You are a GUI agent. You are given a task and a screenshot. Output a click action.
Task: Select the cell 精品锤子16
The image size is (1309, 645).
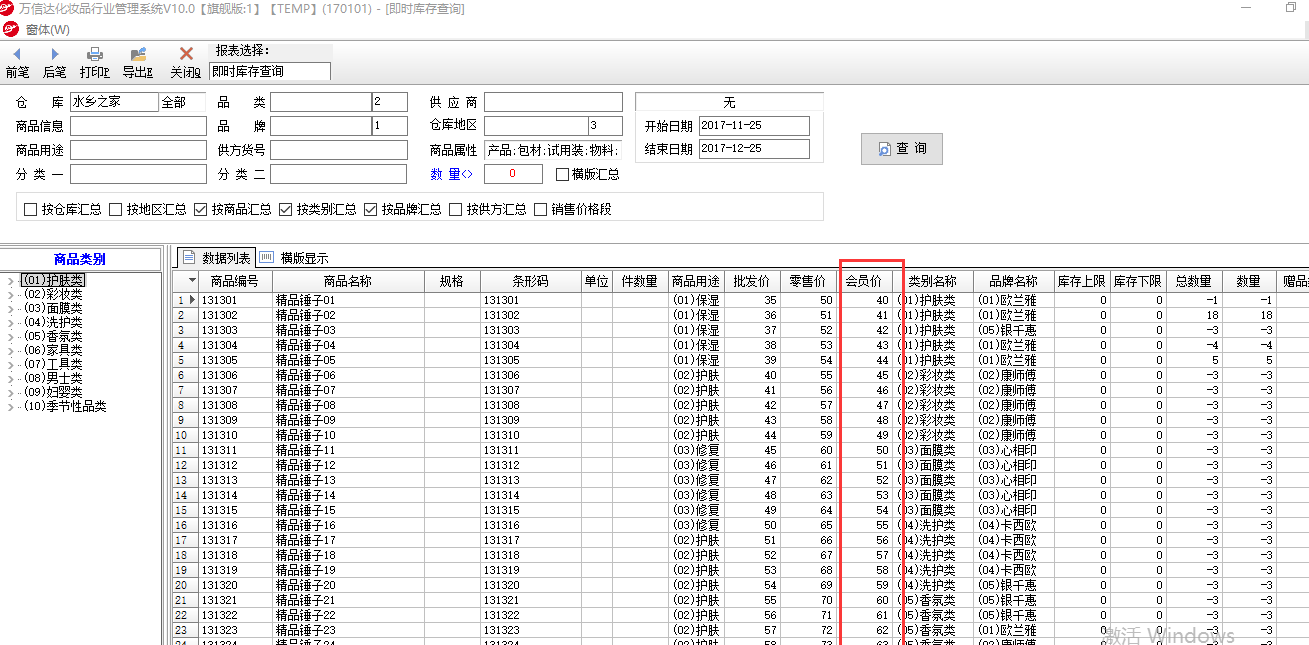(348, 525)
